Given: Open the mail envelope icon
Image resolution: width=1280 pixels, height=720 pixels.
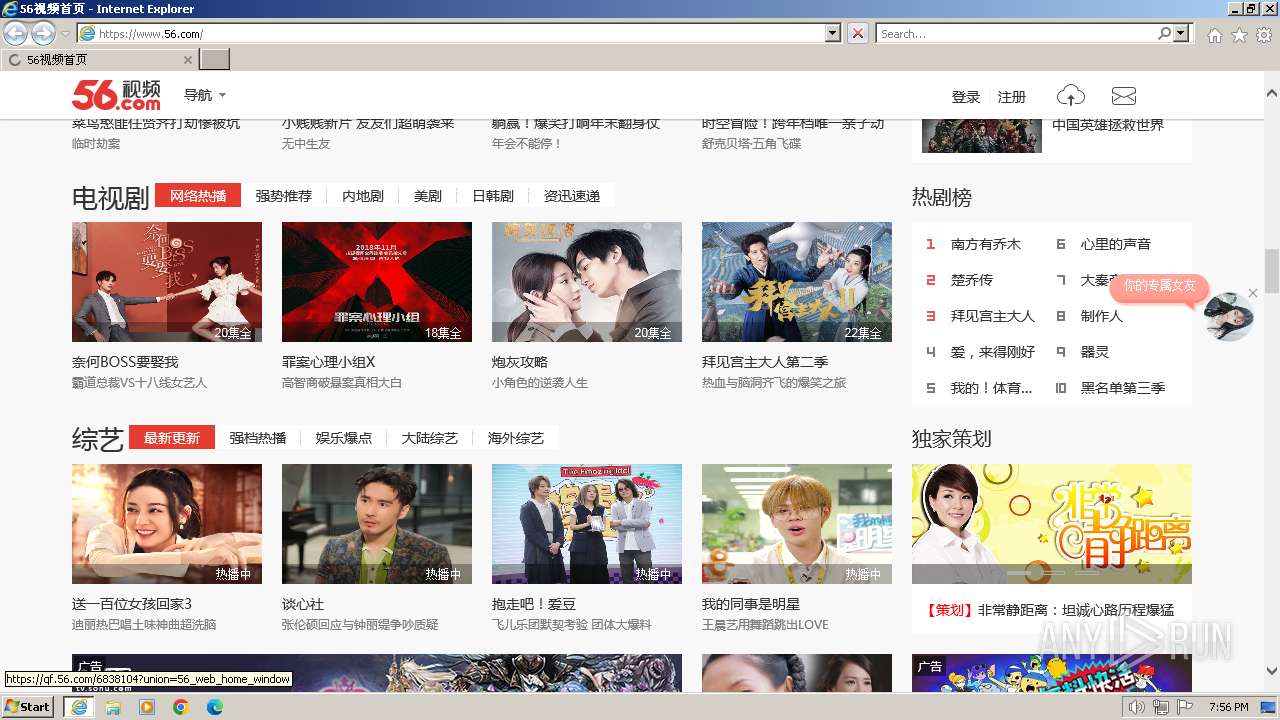Looking at the screenshot, I should click(x=1124, y=96).
